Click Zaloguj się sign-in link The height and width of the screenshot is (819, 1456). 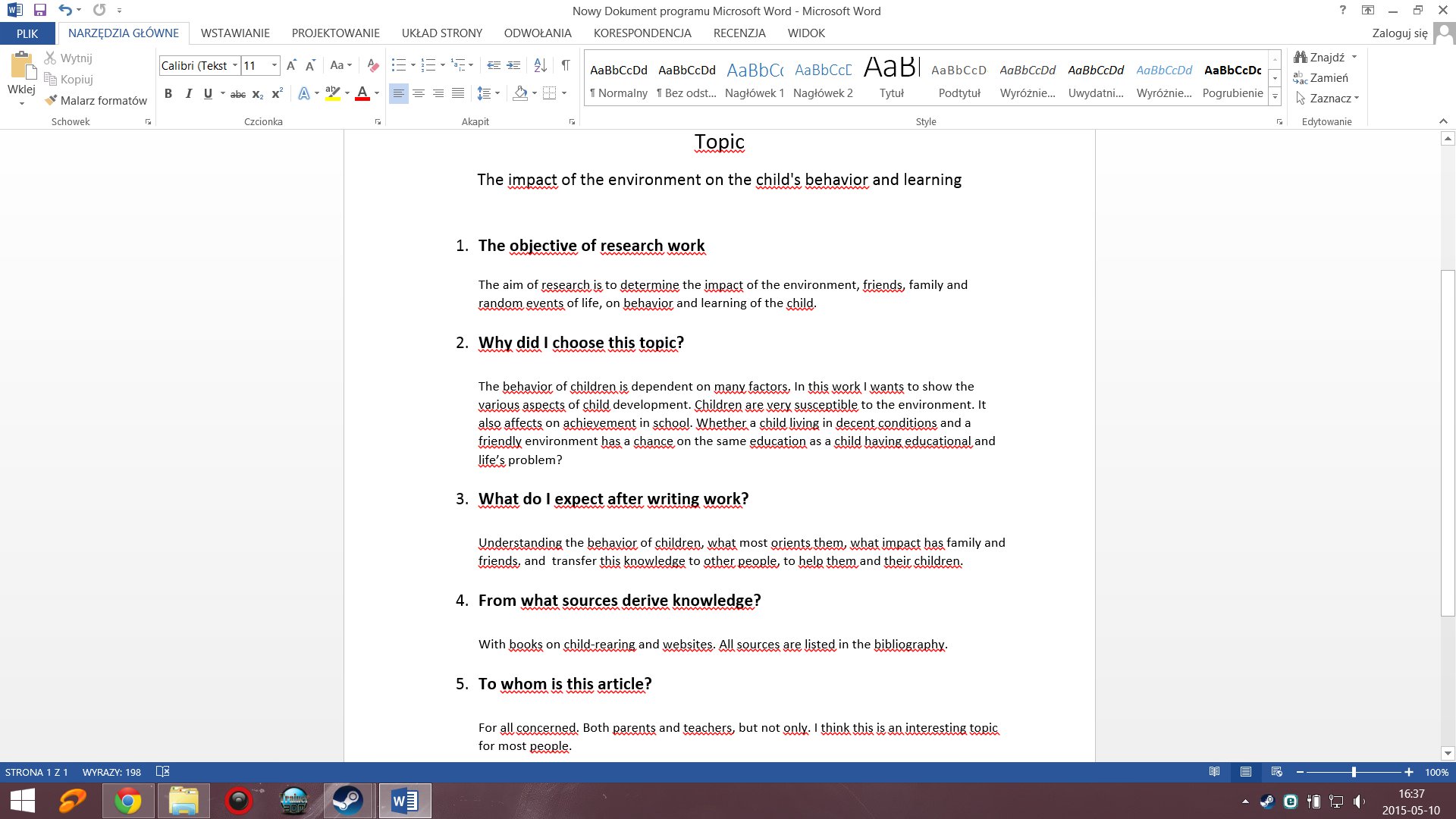1399,33
